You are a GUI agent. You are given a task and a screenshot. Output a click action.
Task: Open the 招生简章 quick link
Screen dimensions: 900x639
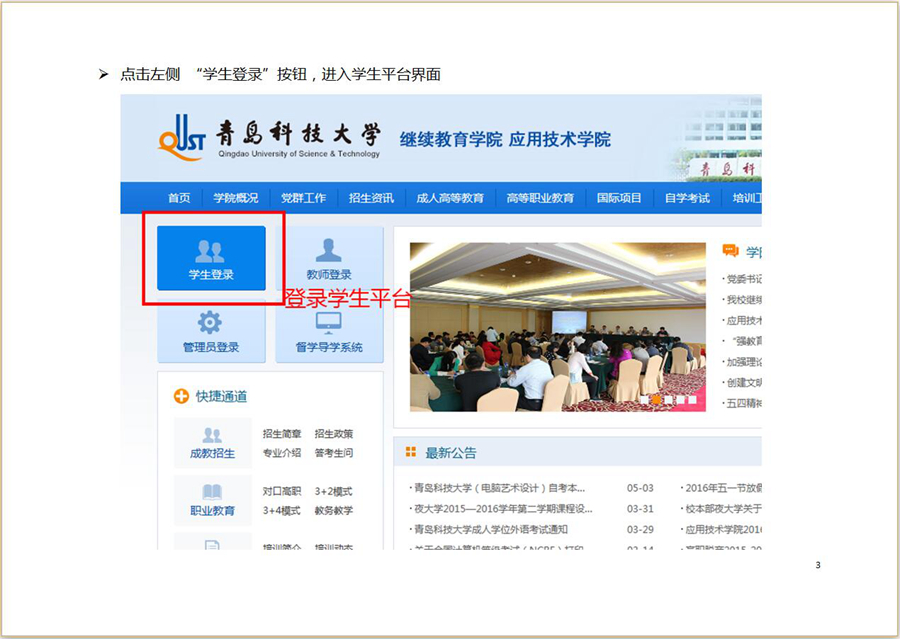click(282, 434)
